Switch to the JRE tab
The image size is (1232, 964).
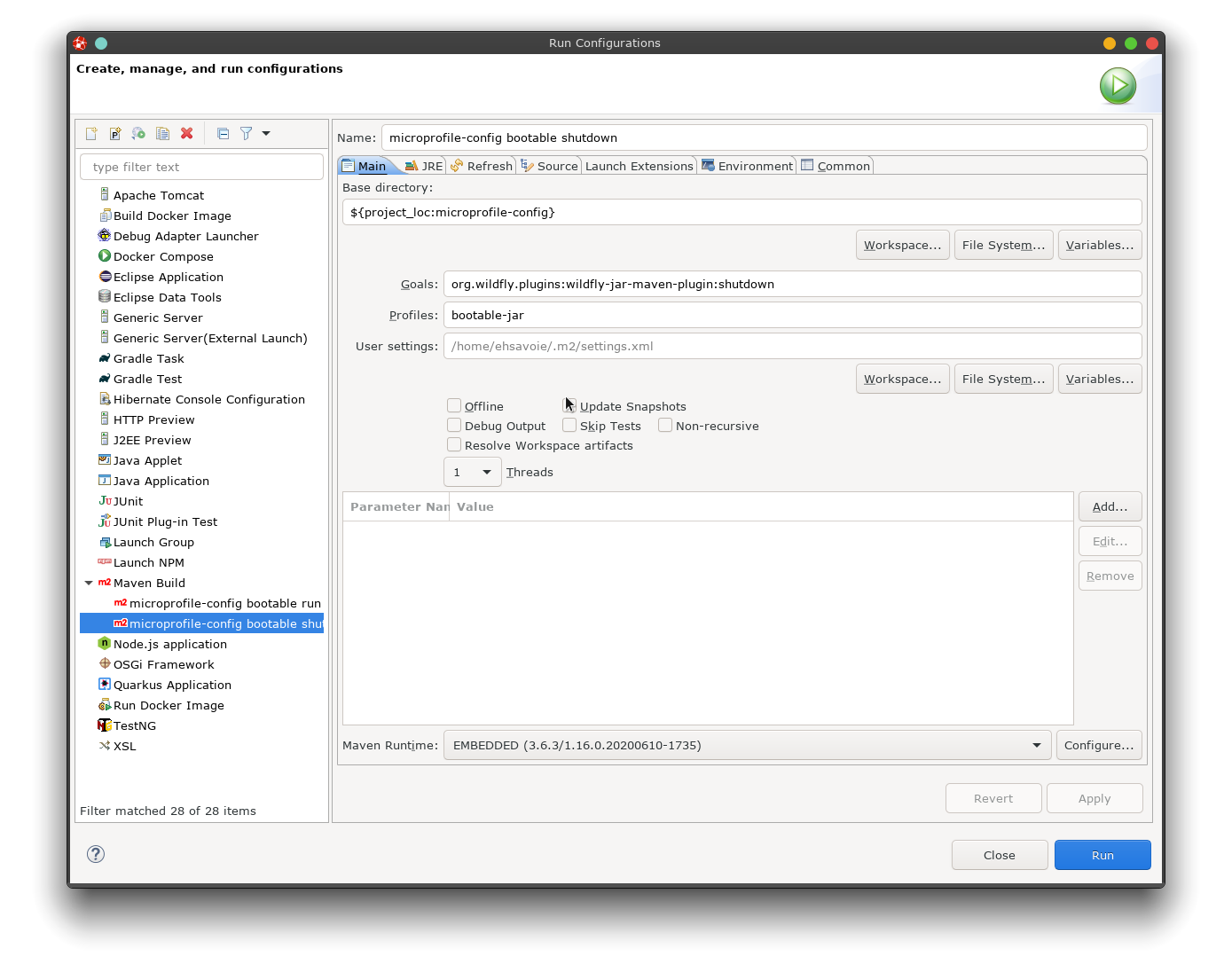[x=424, y=166]
